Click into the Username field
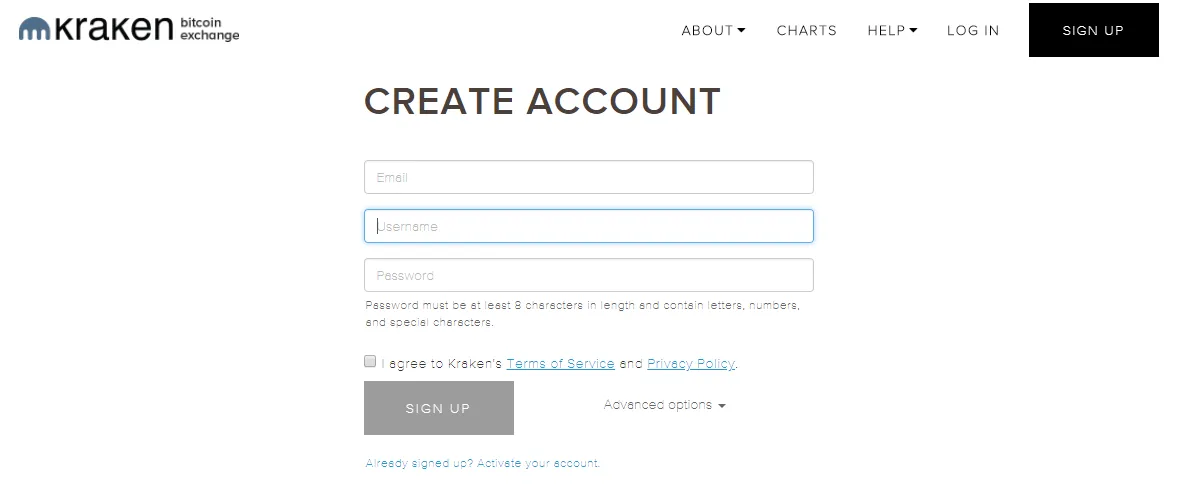1183x490 pixels. tap(588, 226)
